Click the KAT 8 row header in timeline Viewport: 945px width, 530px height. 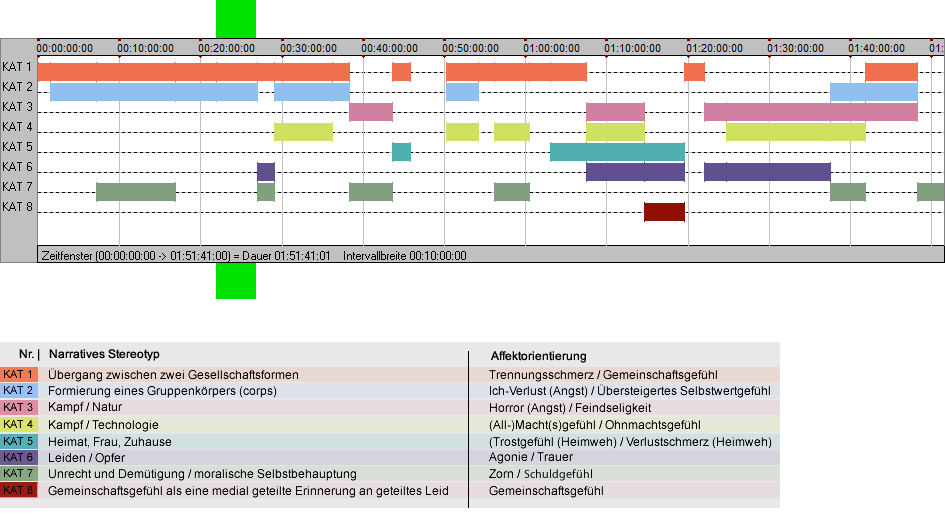(x=17, y=207)
